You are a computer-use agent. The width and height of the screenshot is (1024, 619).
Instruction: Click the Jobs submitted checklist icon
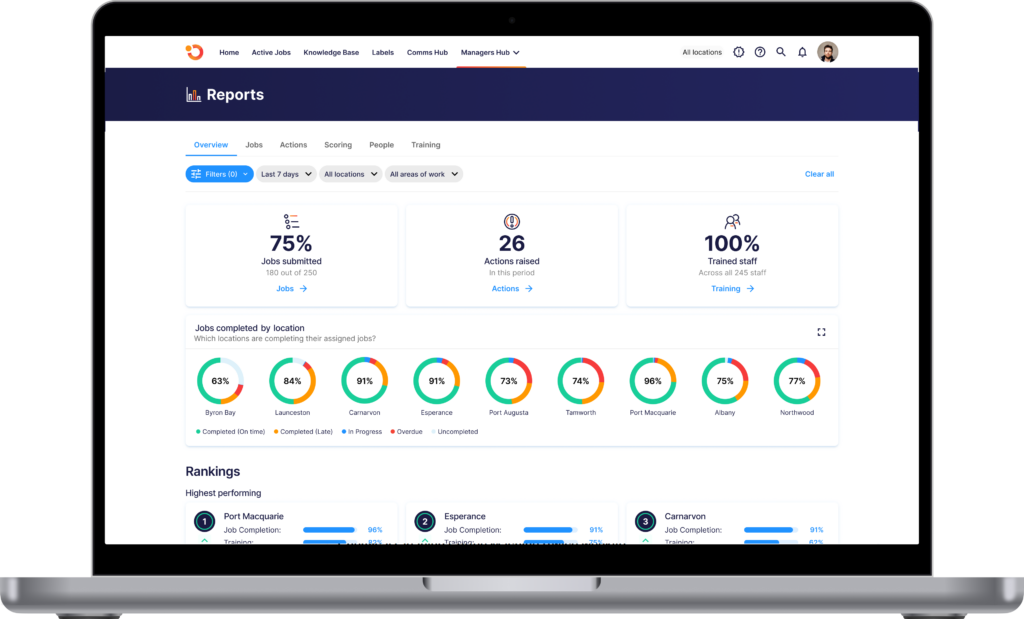(291, 222)
